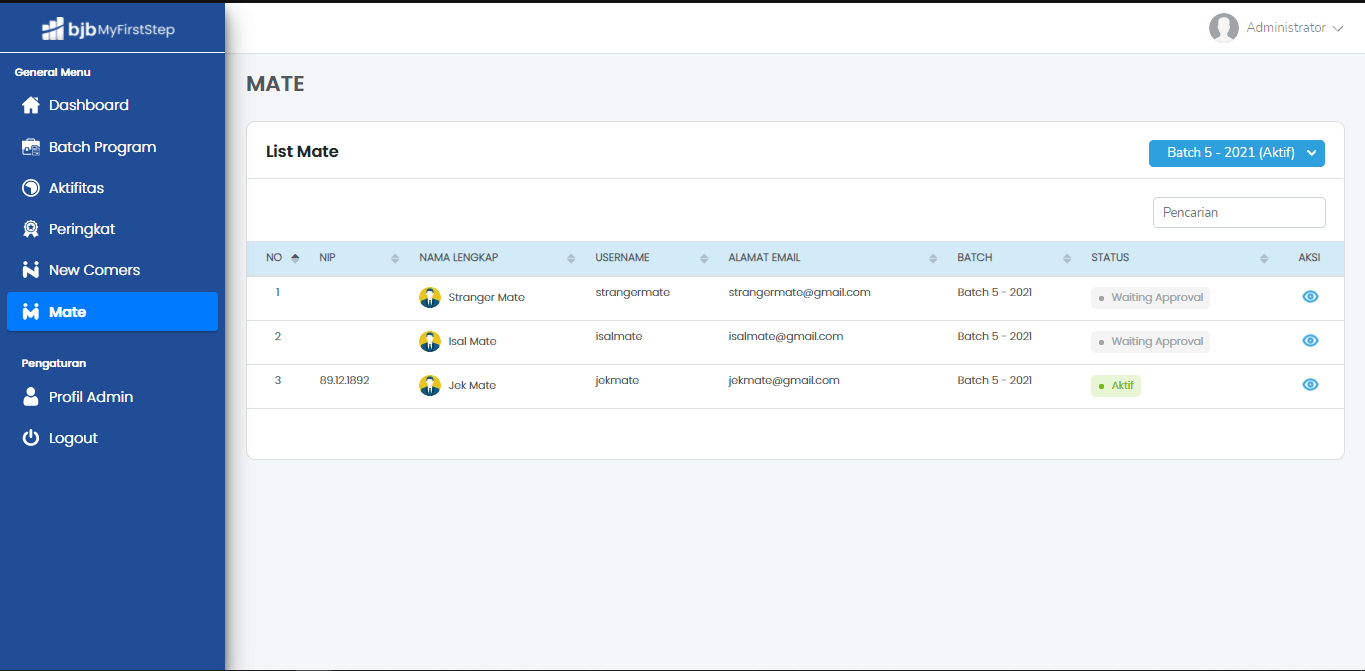The width and height of the screenshot is (1365, 671).
Task: Sort table by NIP column arrows
Action: (395, 258)
